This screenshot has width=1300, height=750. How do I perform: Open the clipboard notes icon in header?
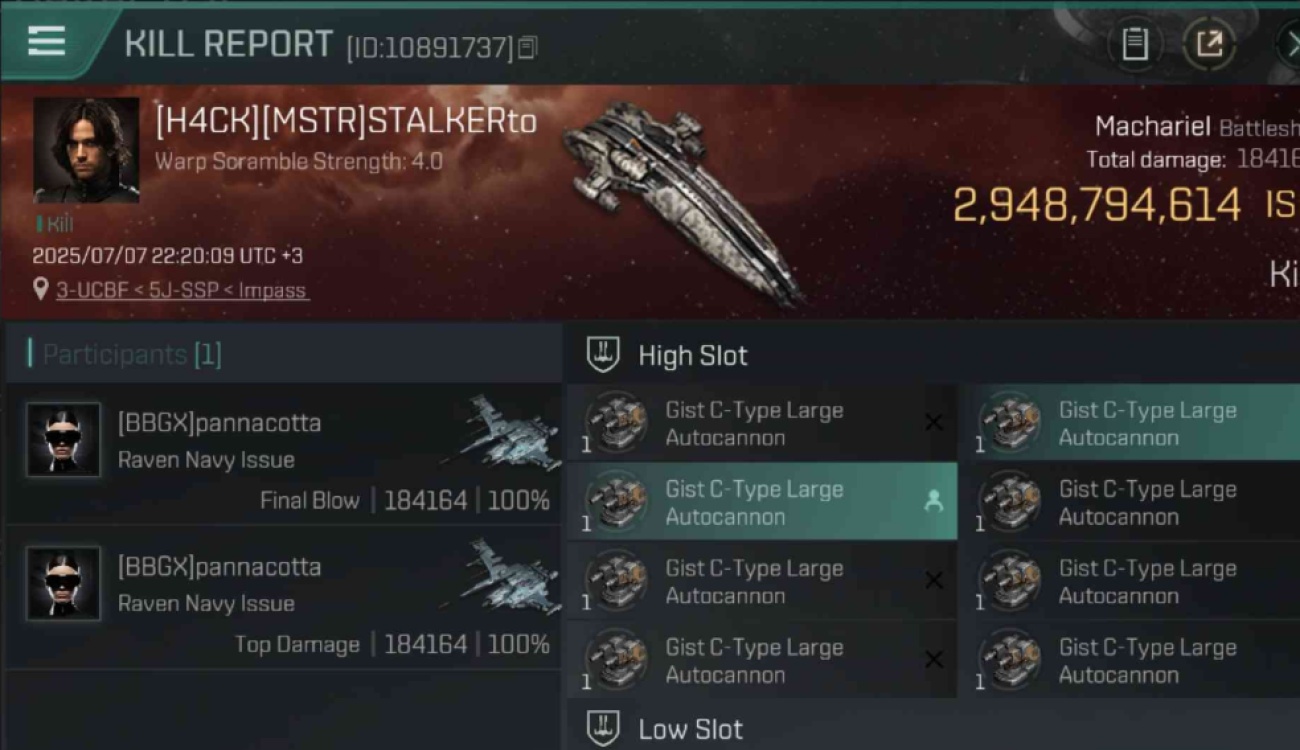(1134, 45)
